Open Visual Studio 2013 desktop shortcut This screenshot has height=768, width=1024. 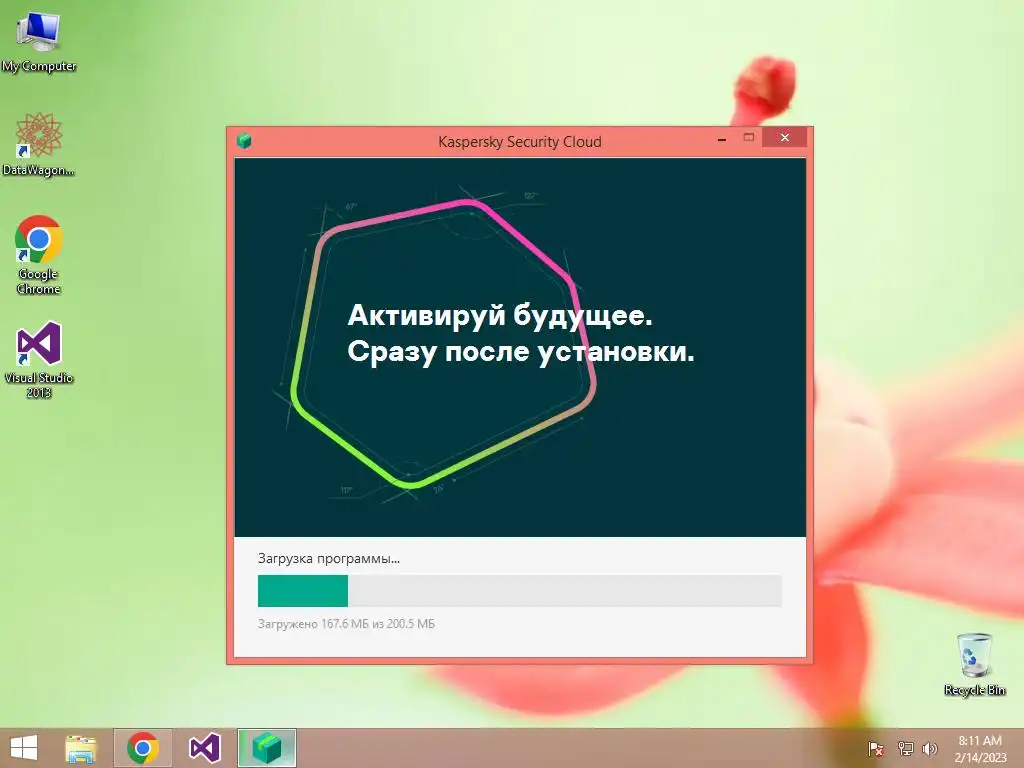39,359
